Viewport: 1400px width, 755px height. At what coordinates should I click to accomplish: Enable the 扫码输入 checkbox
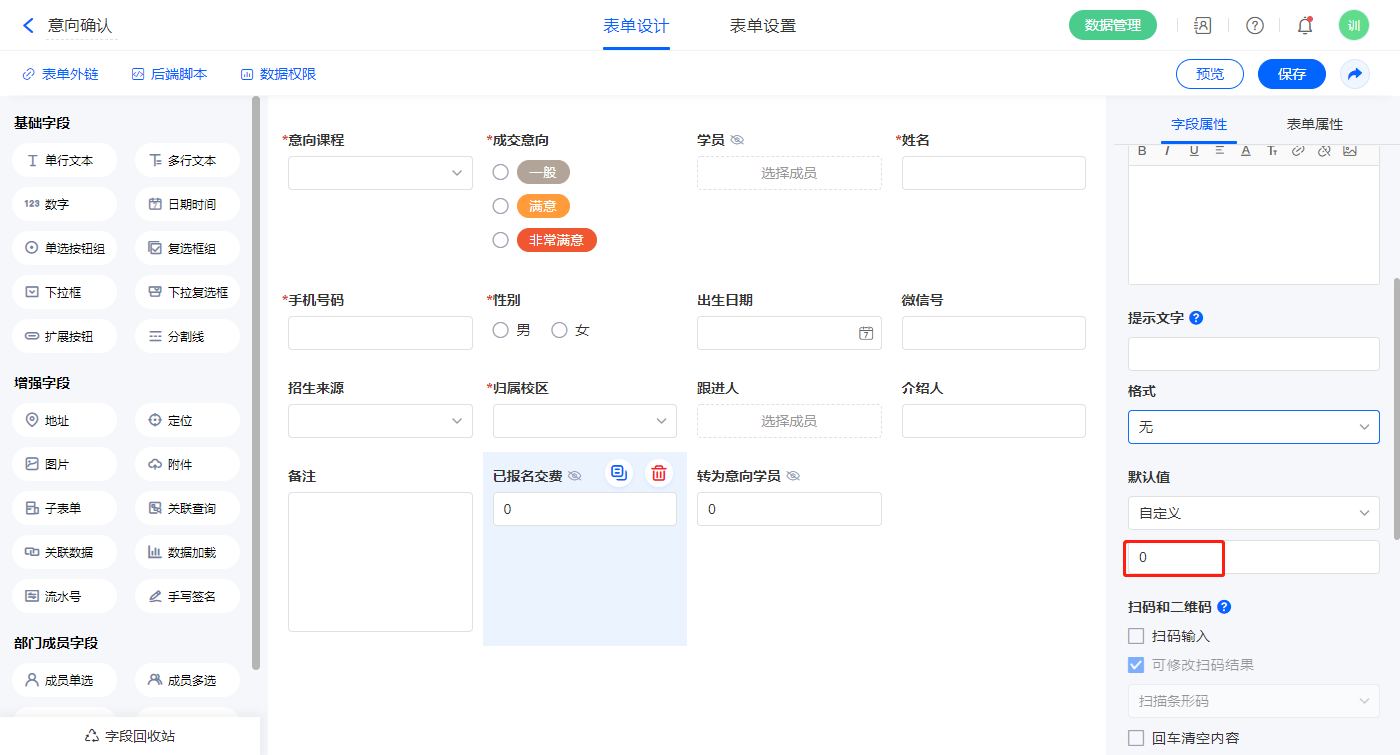click(1136, 636)
